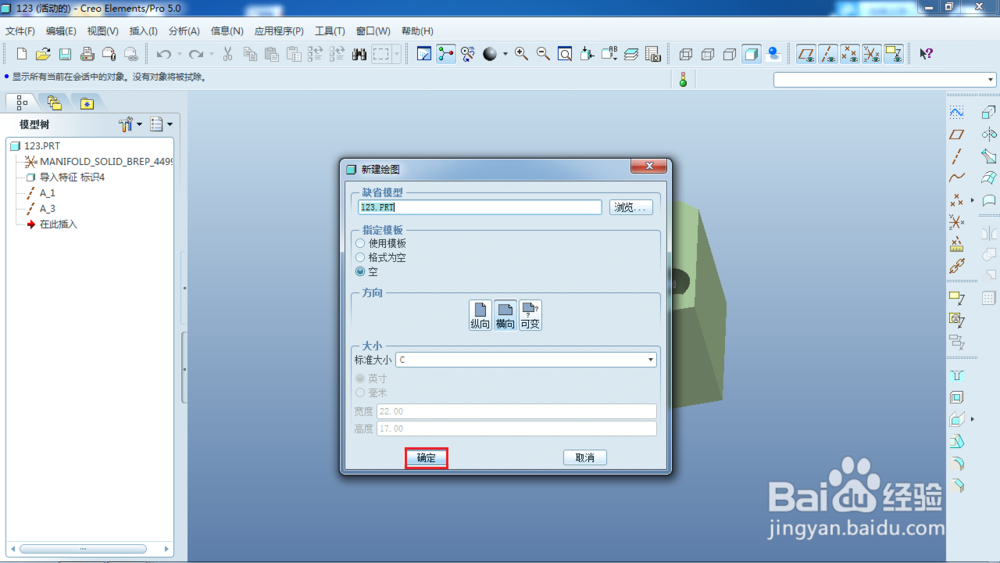The height and width of the screenshot is (563, 1000).
Task: Switch to the folder browser navigator tab
Action: 54,102
